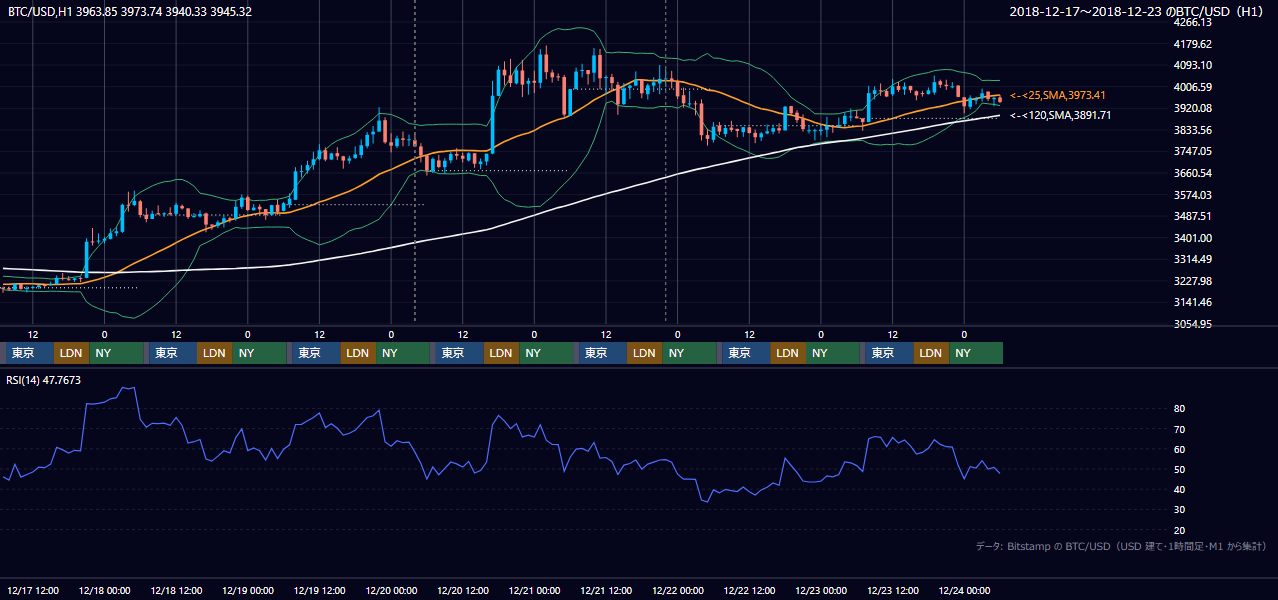1278x600 pixels.
Task: Click RSI scale value 40
Action: tap(1180, 489)
